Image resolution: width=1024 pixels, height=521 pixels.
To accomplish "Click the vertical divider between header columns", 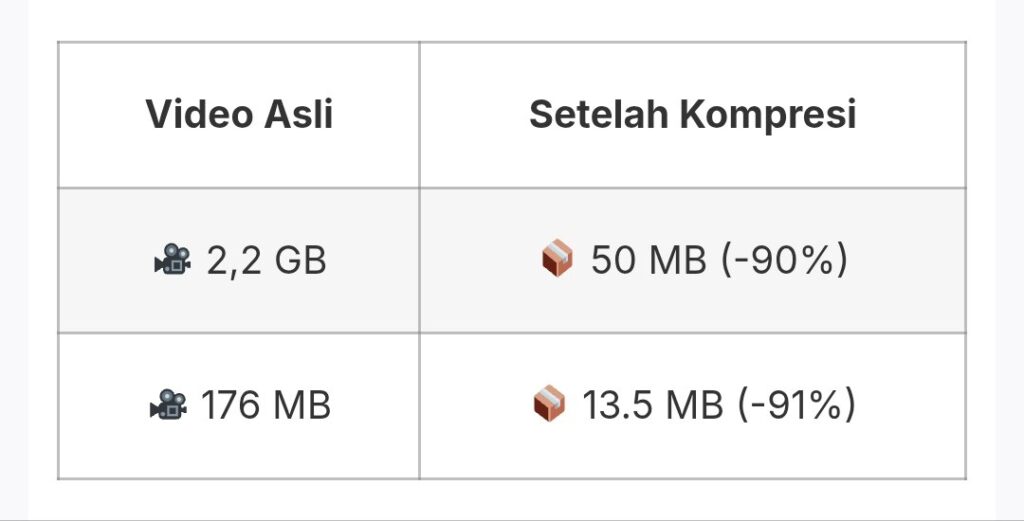I will 419,115.
